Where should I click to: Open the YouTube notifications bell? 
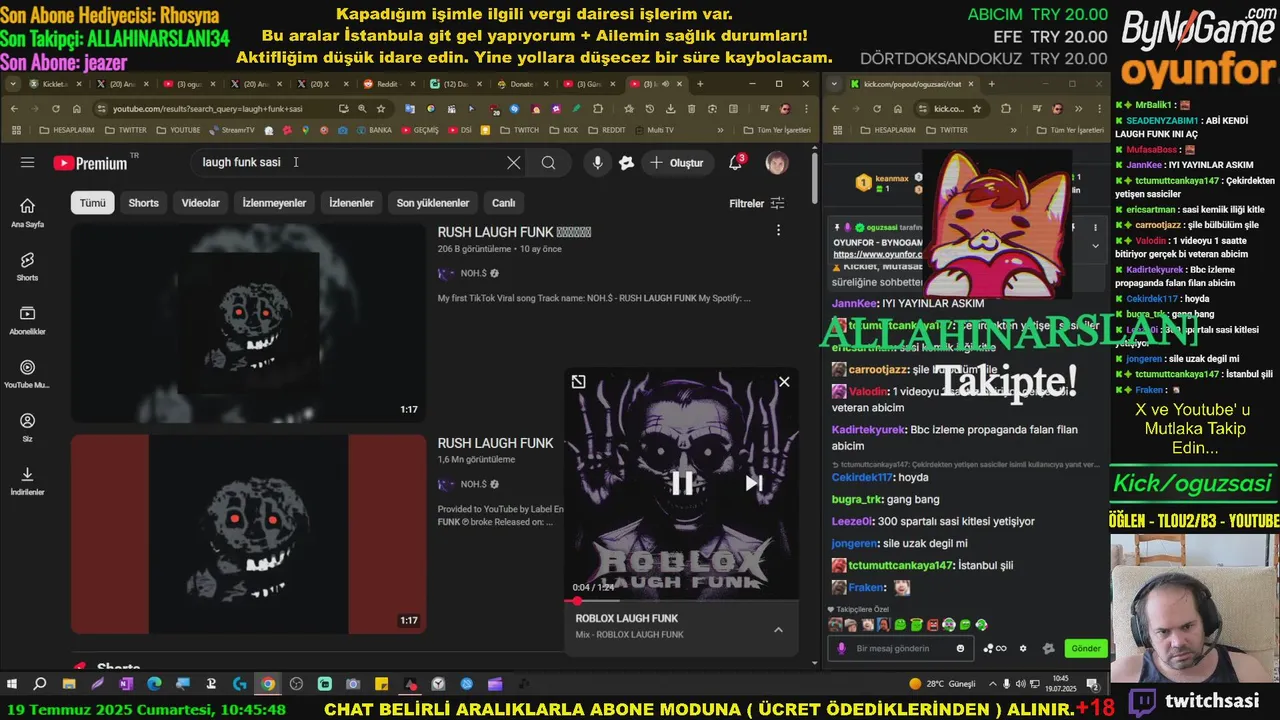(x=735, y=162)
